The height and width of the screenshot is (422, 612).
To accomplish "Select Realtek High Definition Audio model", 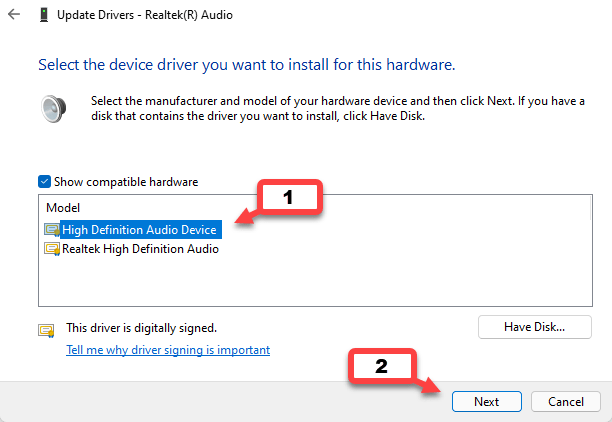I will tap(141, 249).
